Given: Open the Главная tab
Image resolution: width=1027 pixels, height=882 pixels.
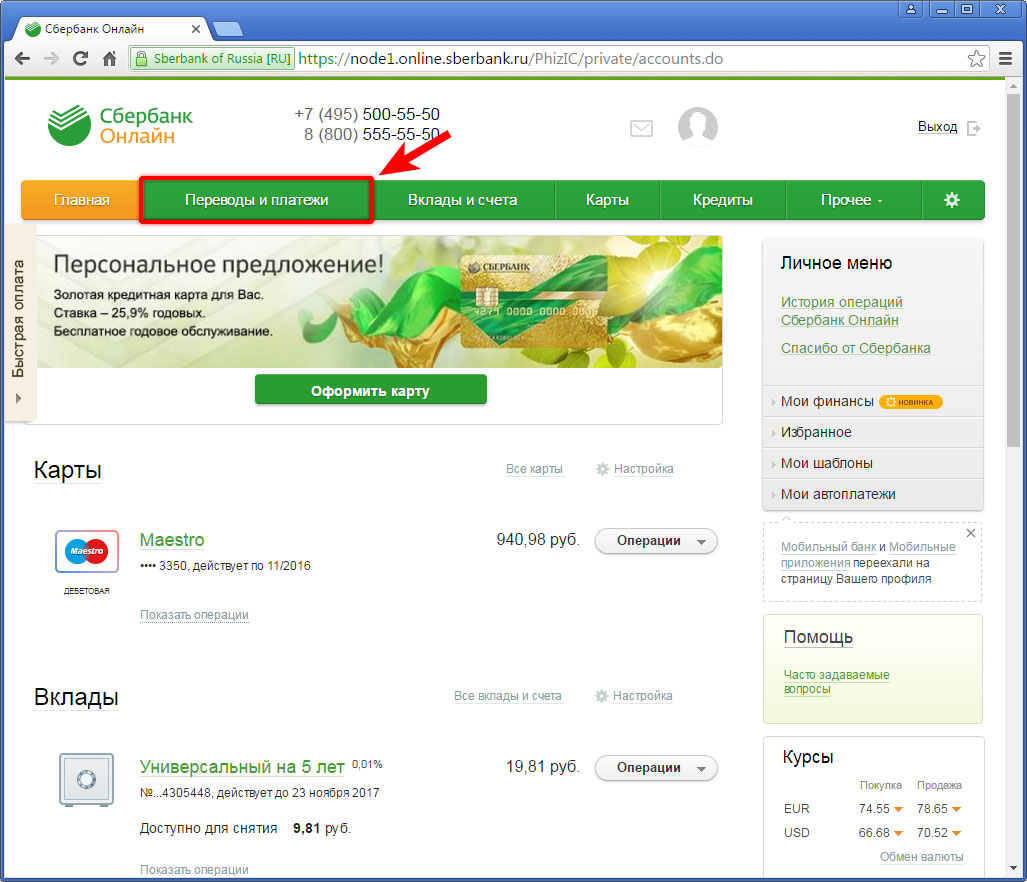Looking at the screenshot, I should pyautogui.click(x=81, y=200).
